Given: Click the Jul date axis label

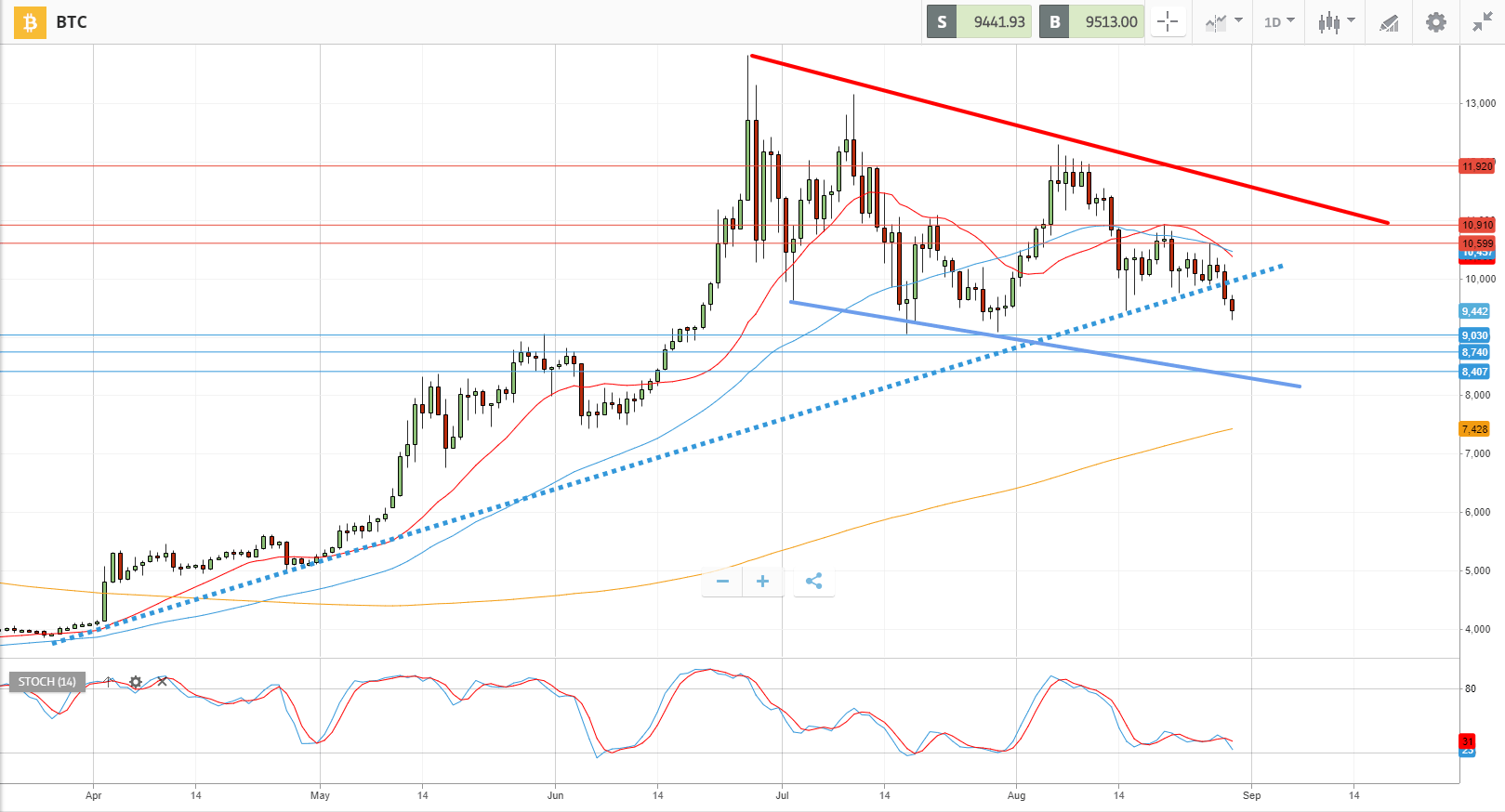Looking at the screenshot, I should coord(783,795).
